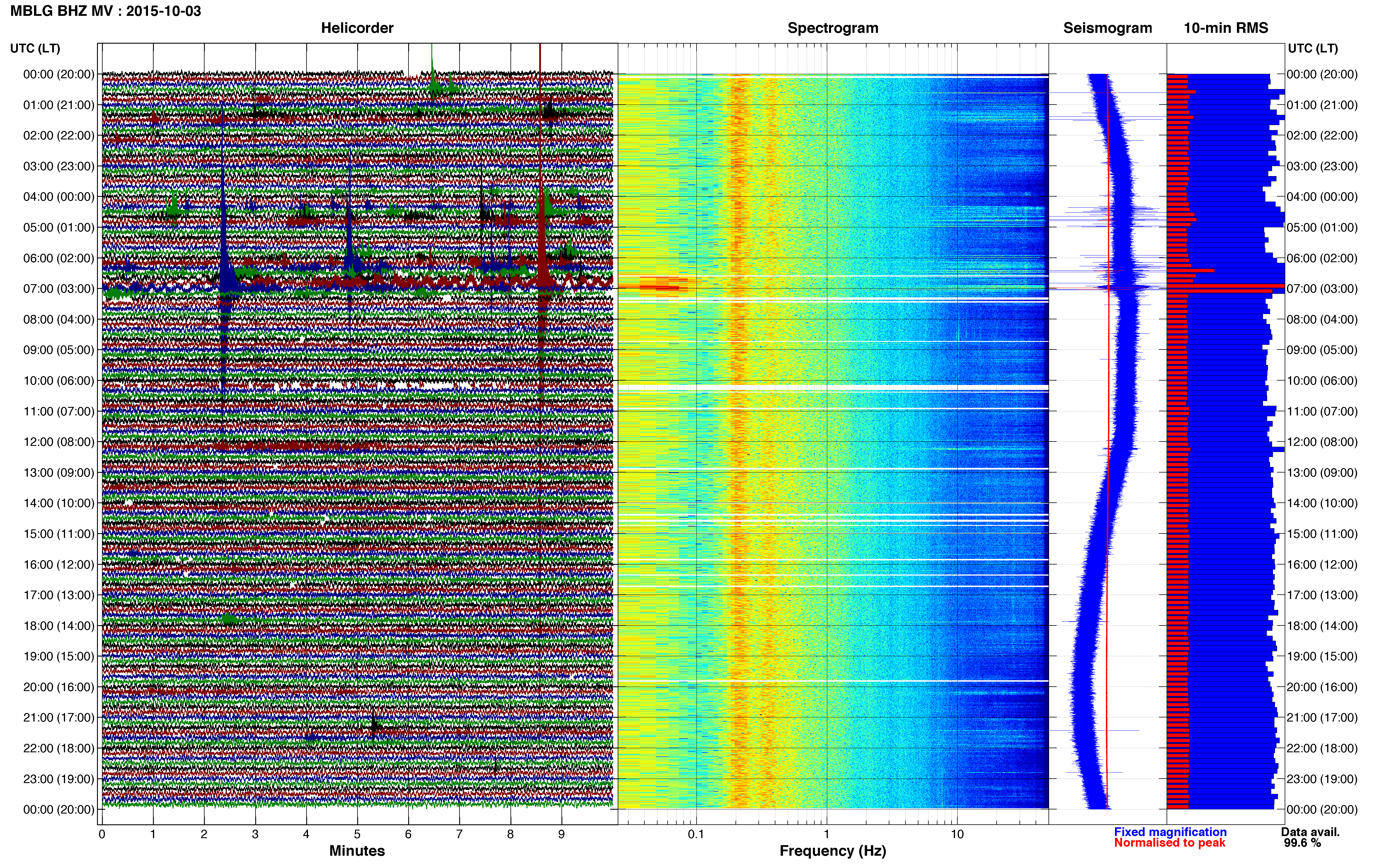This screenshot has height=868, width=1389.
Task: Click 03:00 (23:00) on the Helicorder time axis
Action: click(x=59, y=166)
